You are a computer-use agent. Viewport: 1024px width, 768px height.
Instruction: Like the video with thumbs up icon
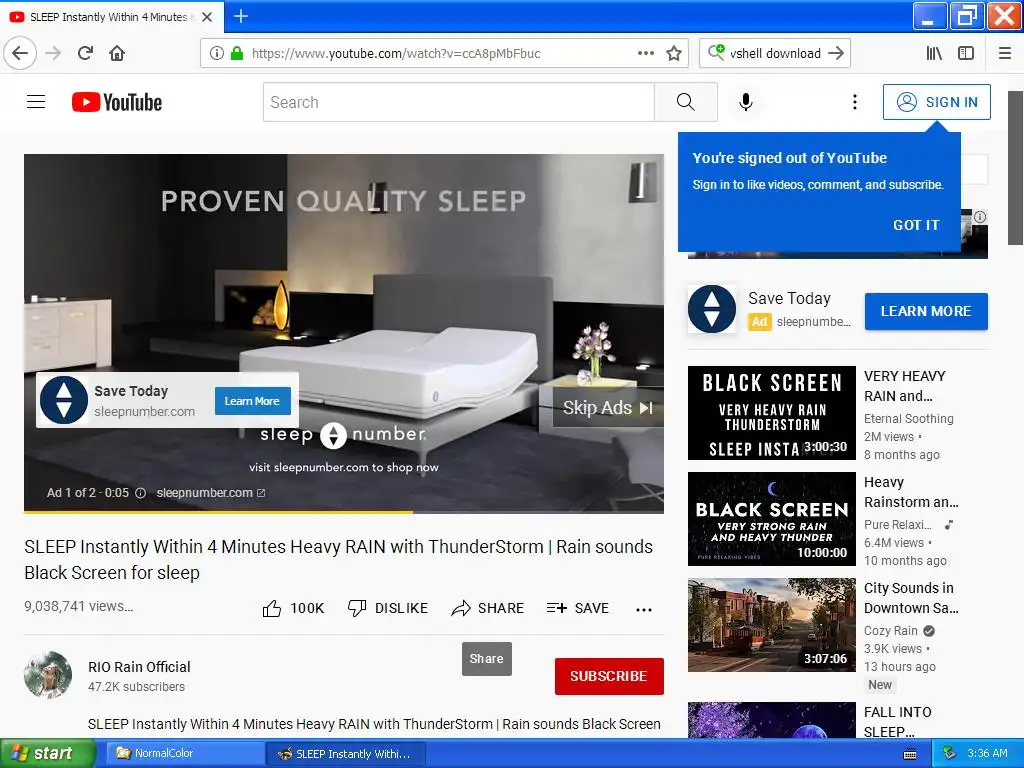(272, 609)
